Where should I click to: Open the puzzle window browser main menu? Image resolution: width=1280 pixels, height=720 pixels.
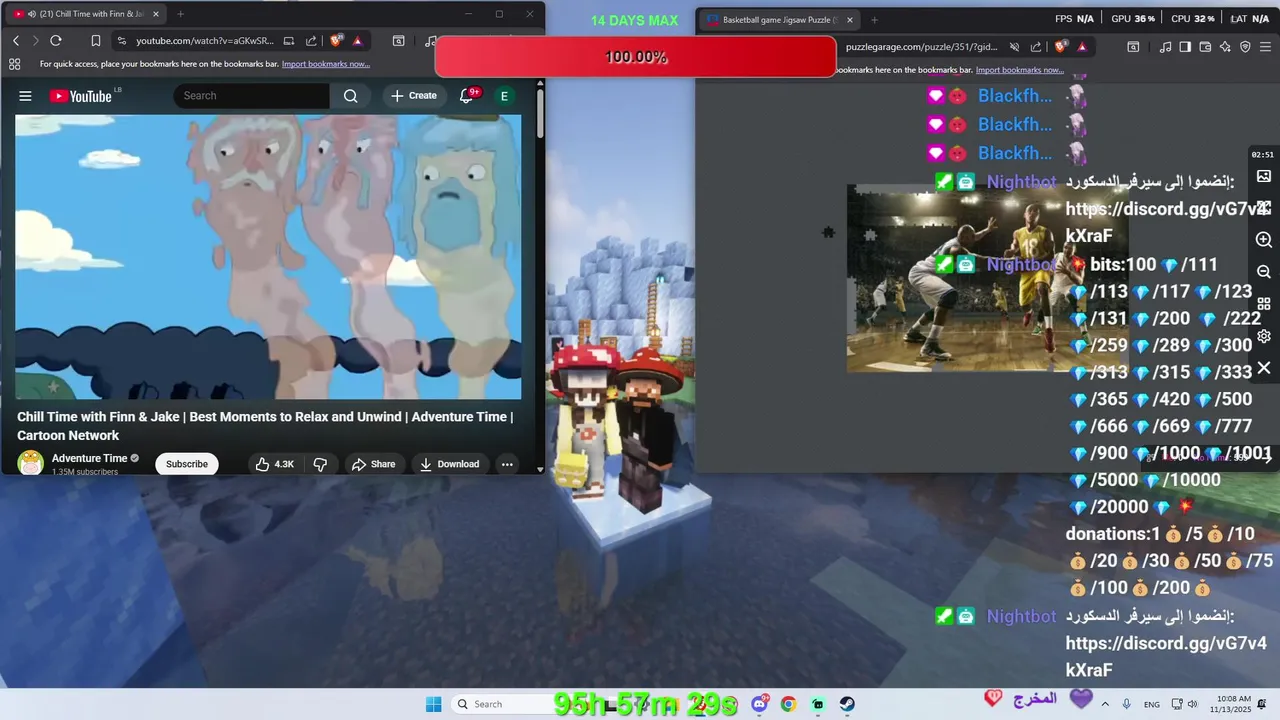(x=1266, y=46)
